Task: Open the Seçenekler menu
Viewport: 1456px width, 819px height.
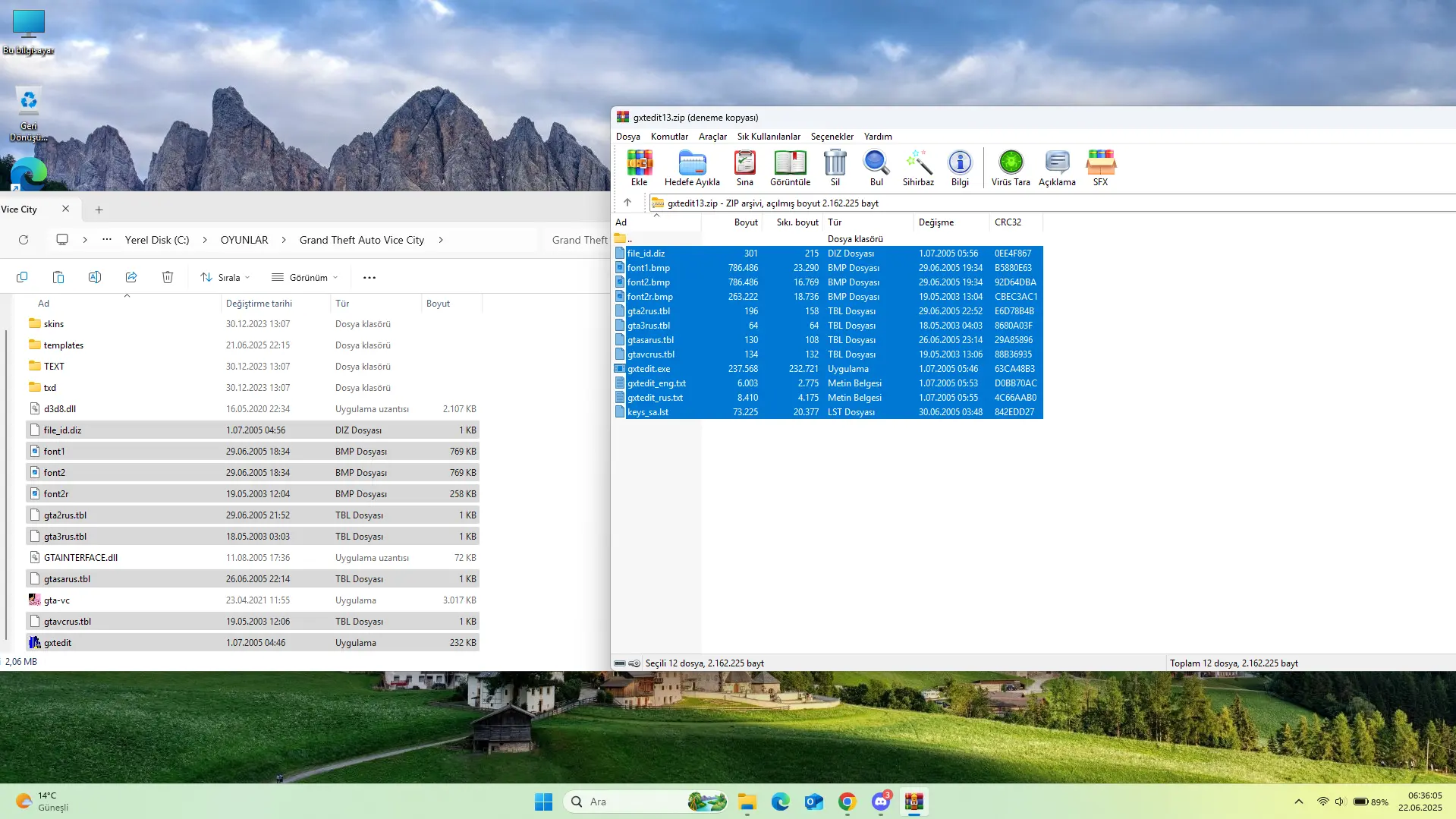Action: tap(832, 137)
